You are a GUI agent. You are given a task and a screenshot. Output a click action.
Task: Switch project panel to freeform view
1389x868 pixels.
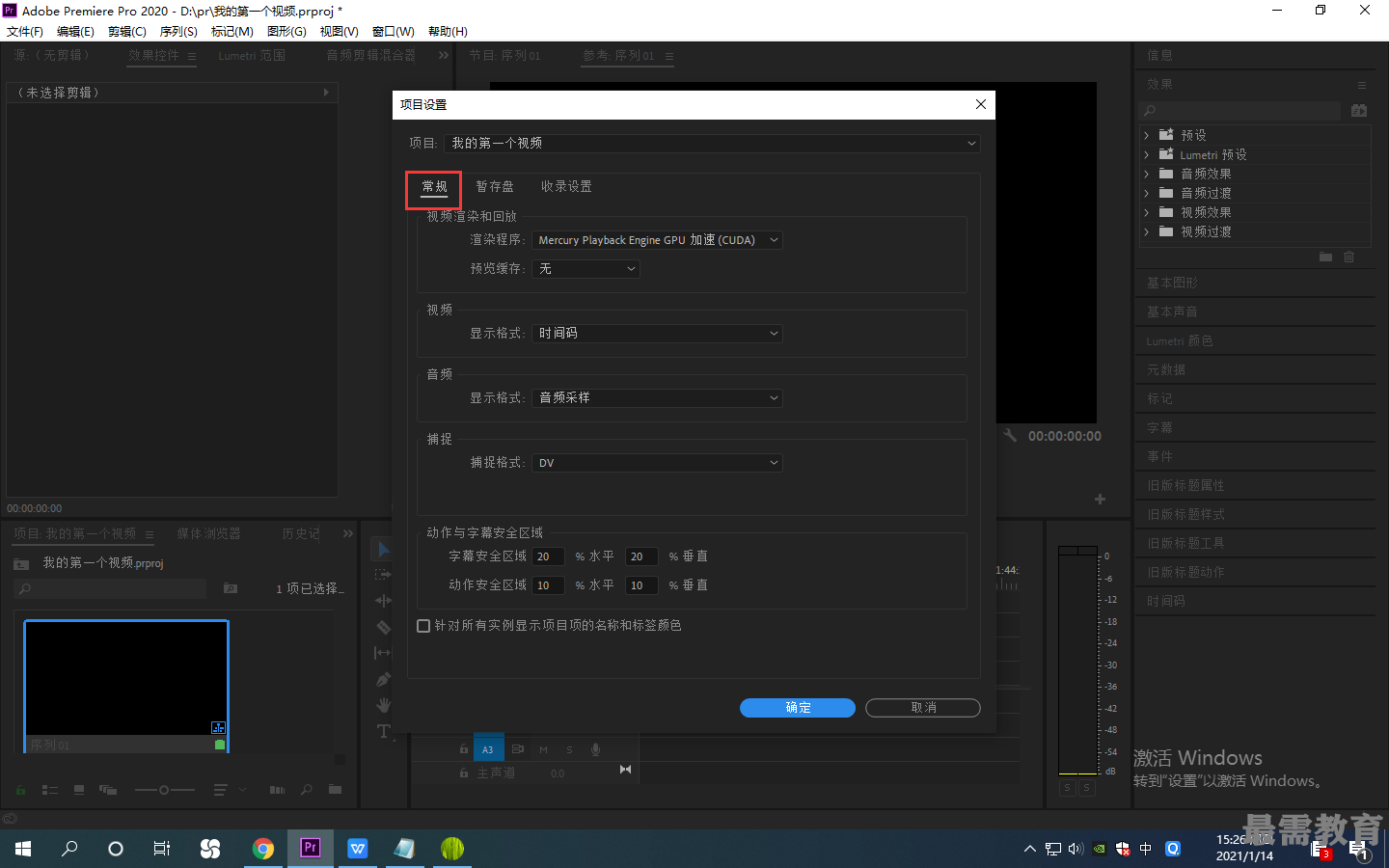(x=107, y=790)
